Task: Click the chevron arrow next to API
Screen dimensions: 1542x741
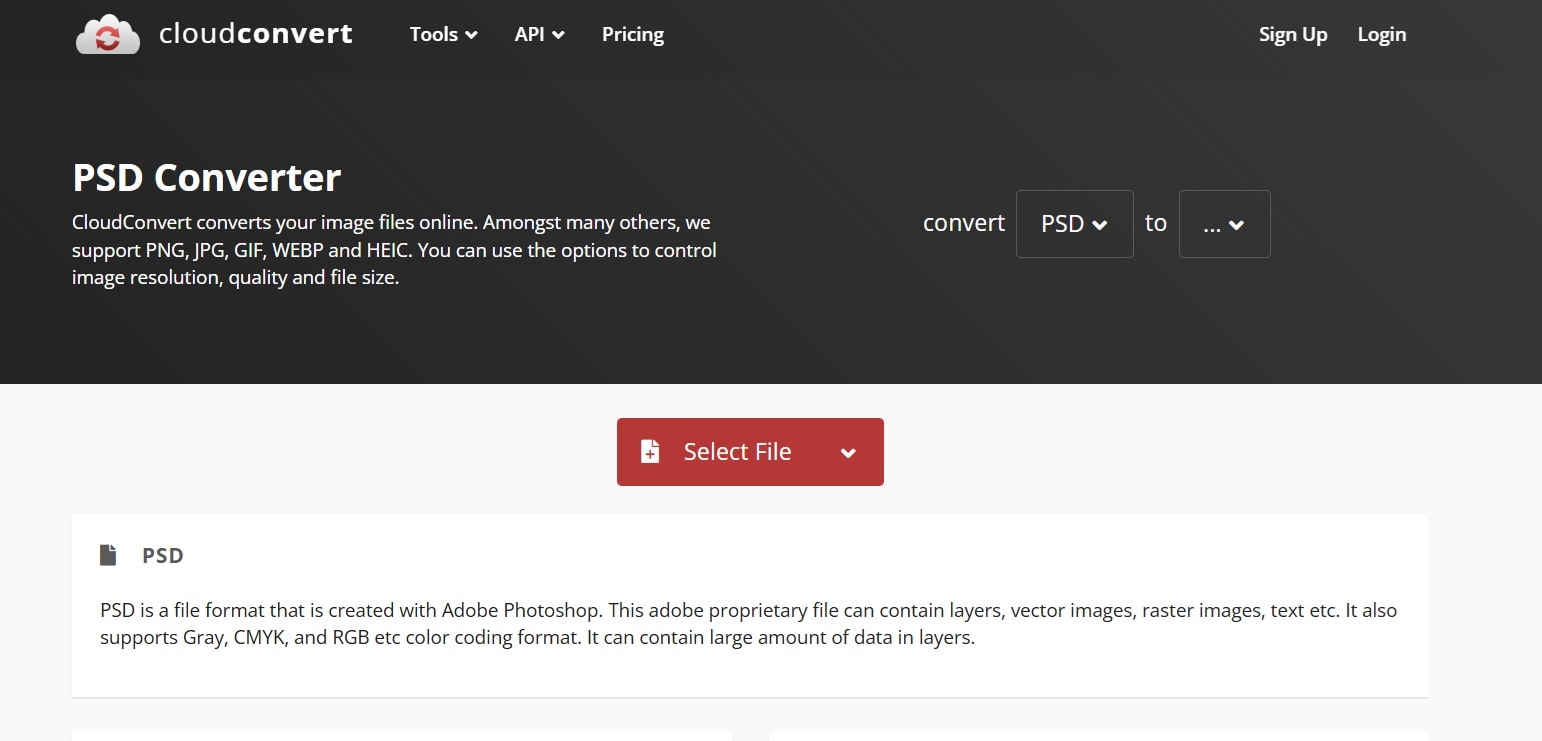Action: (558, 35)
